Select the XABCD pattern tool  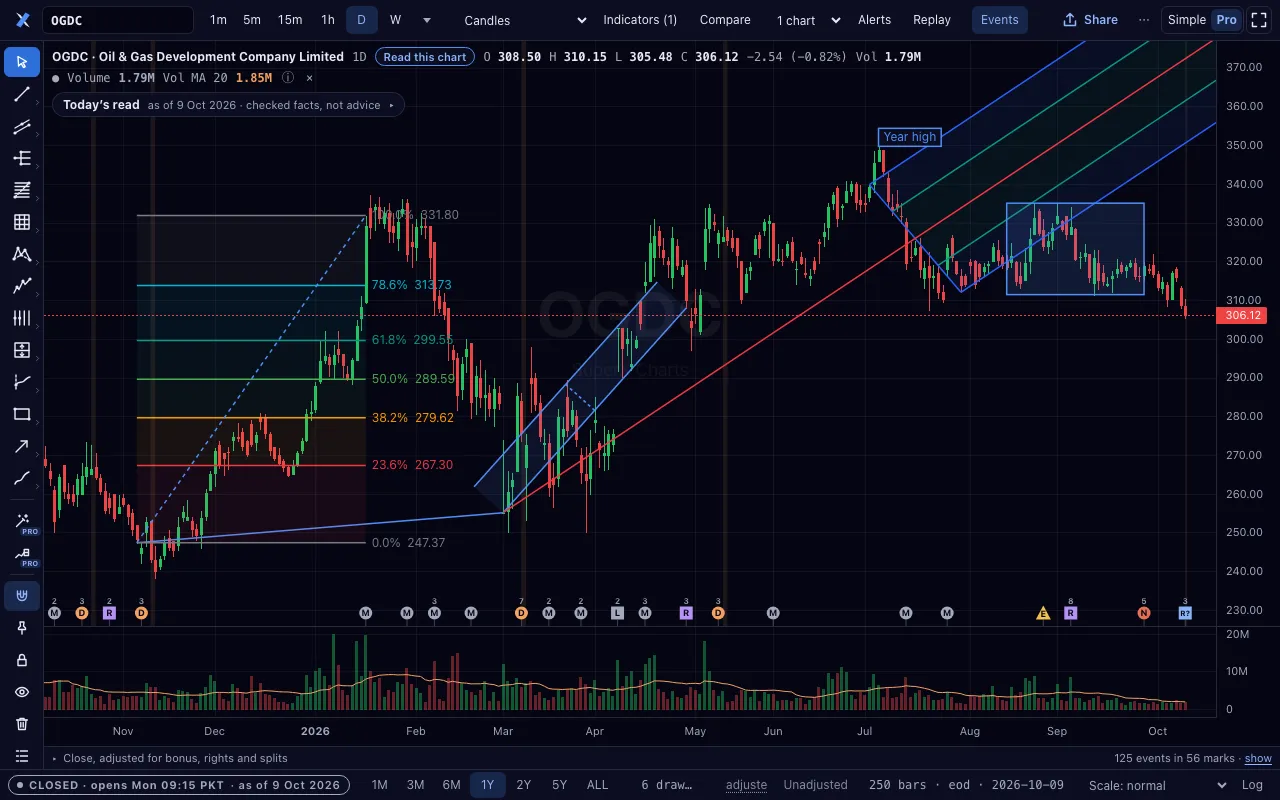pos(22,254)
